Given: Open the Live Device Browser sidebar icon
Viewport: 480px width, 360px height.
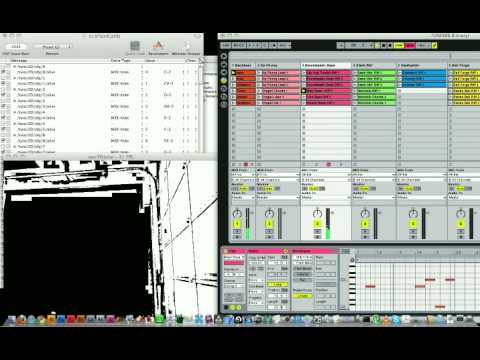Looking at the screenshot, I should tap(224, 65).
